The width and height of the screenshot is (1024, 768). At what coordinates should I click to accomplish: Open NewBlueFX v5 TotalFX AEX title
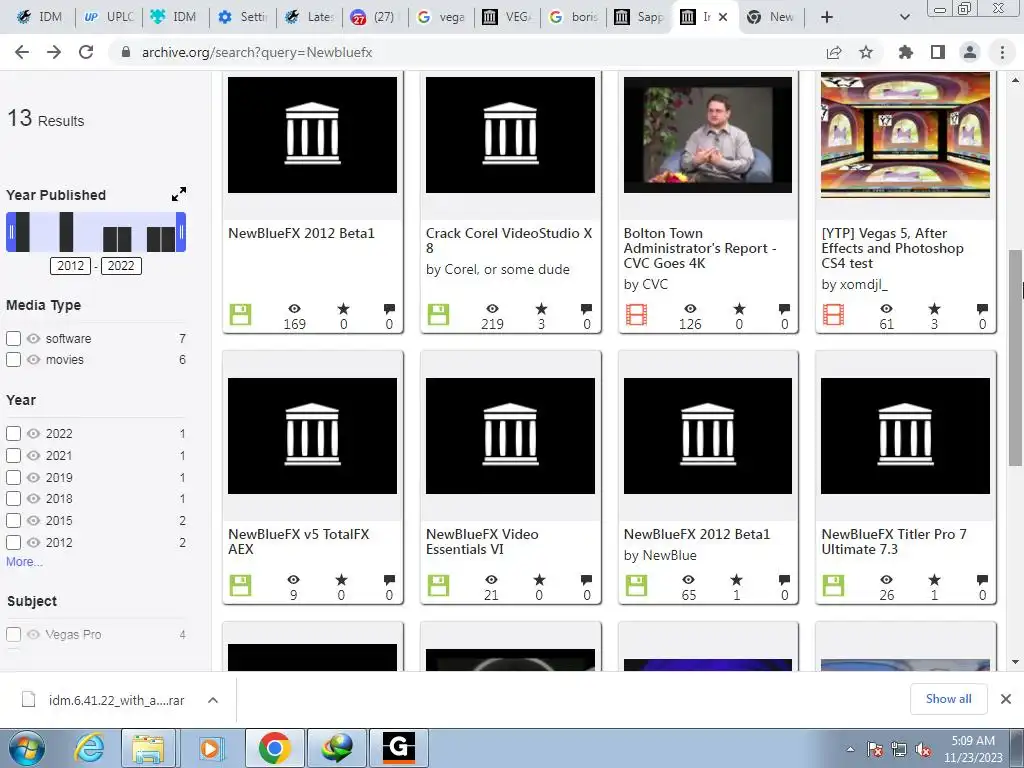tap(298, 541)
